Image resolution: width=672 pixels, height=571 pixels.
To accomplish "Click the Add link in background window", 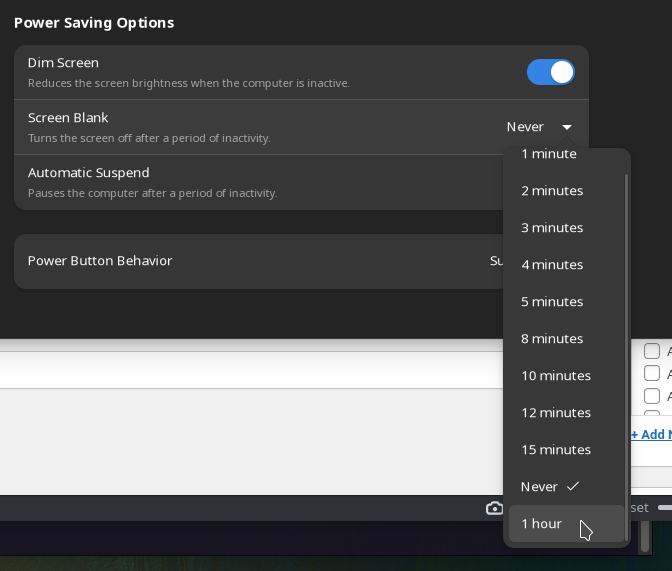I will pyautogui.click(x=651, y=434).
